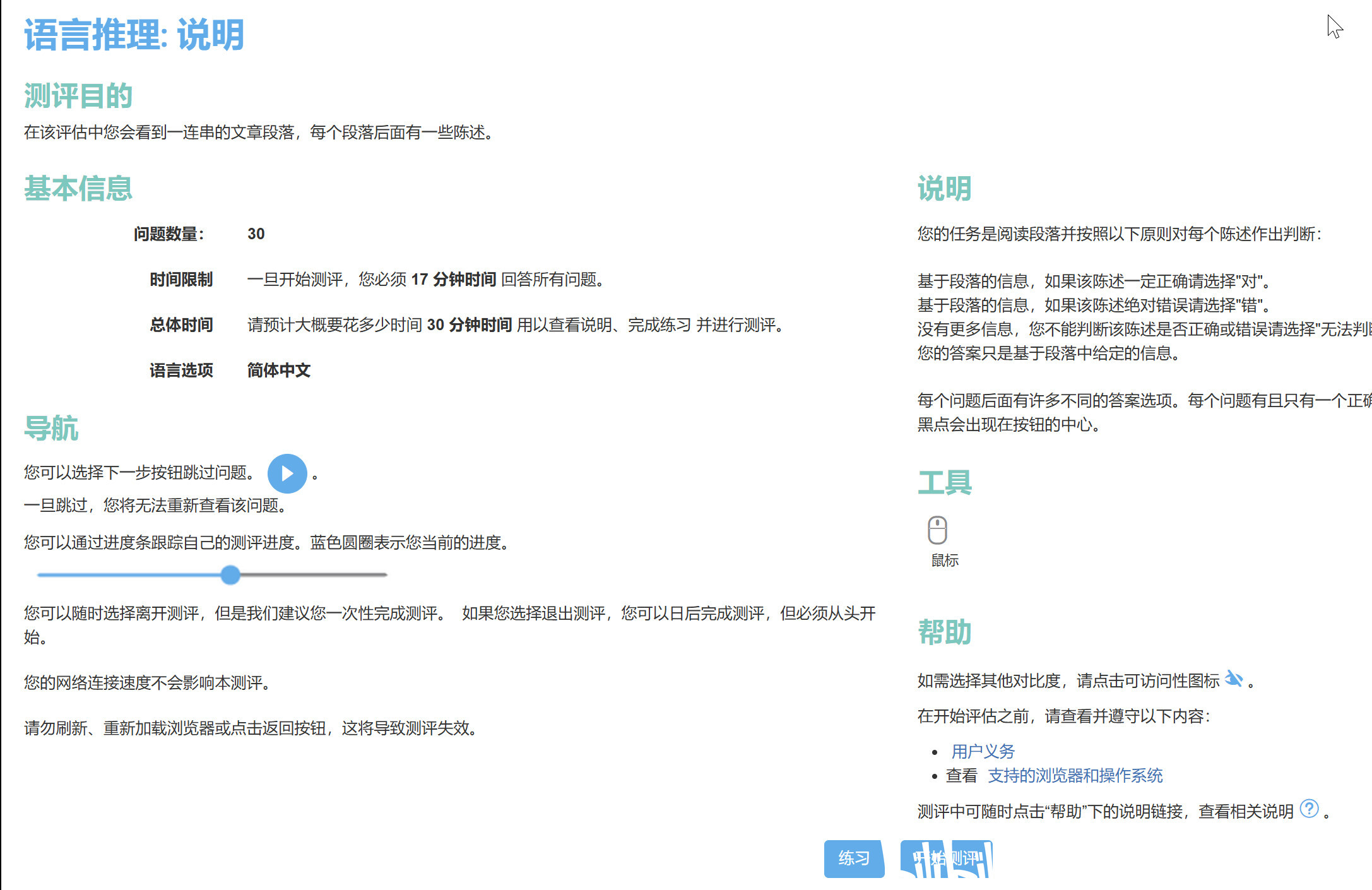The image size is (1372, 890).
Task: Open the 用户义务 link
Action: click(x=983, y=751)
